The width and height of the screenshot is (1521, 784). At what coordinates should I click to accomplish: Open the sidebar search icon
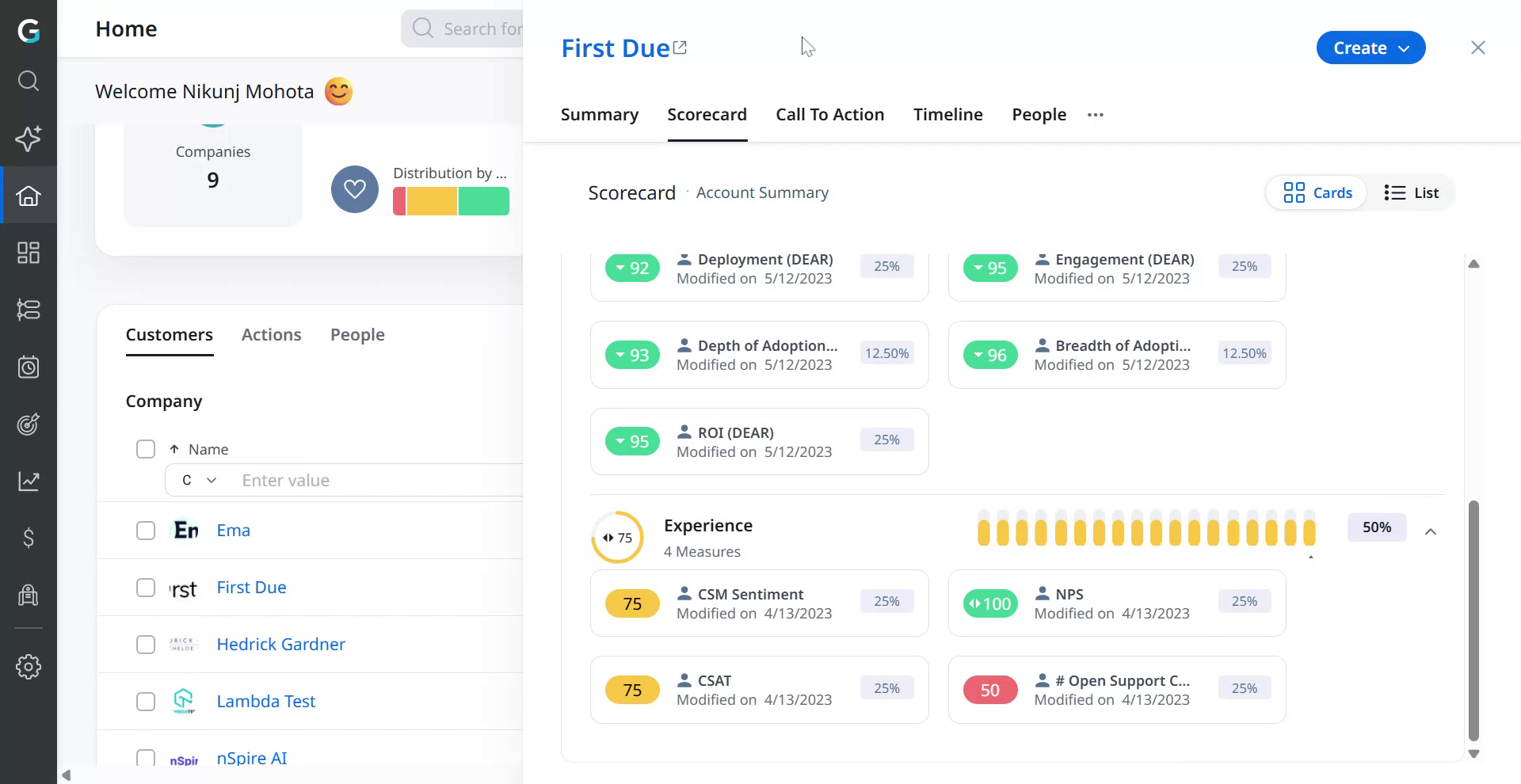click(29, 81)
